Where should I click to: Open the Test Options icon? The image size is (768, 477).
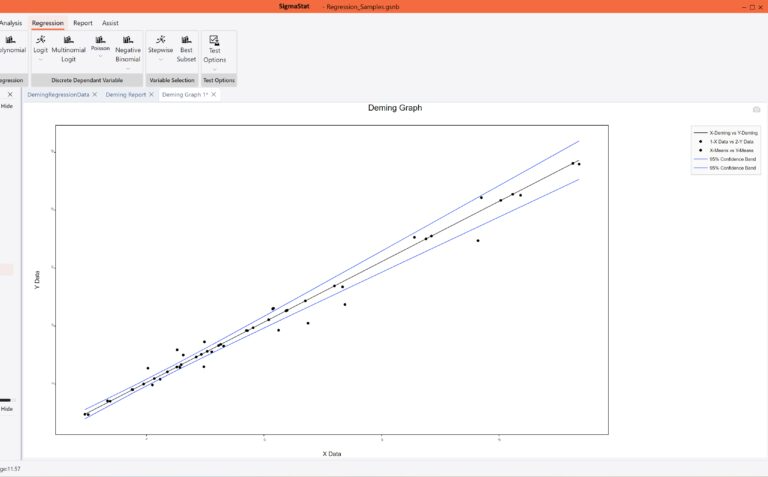[214, 40]
